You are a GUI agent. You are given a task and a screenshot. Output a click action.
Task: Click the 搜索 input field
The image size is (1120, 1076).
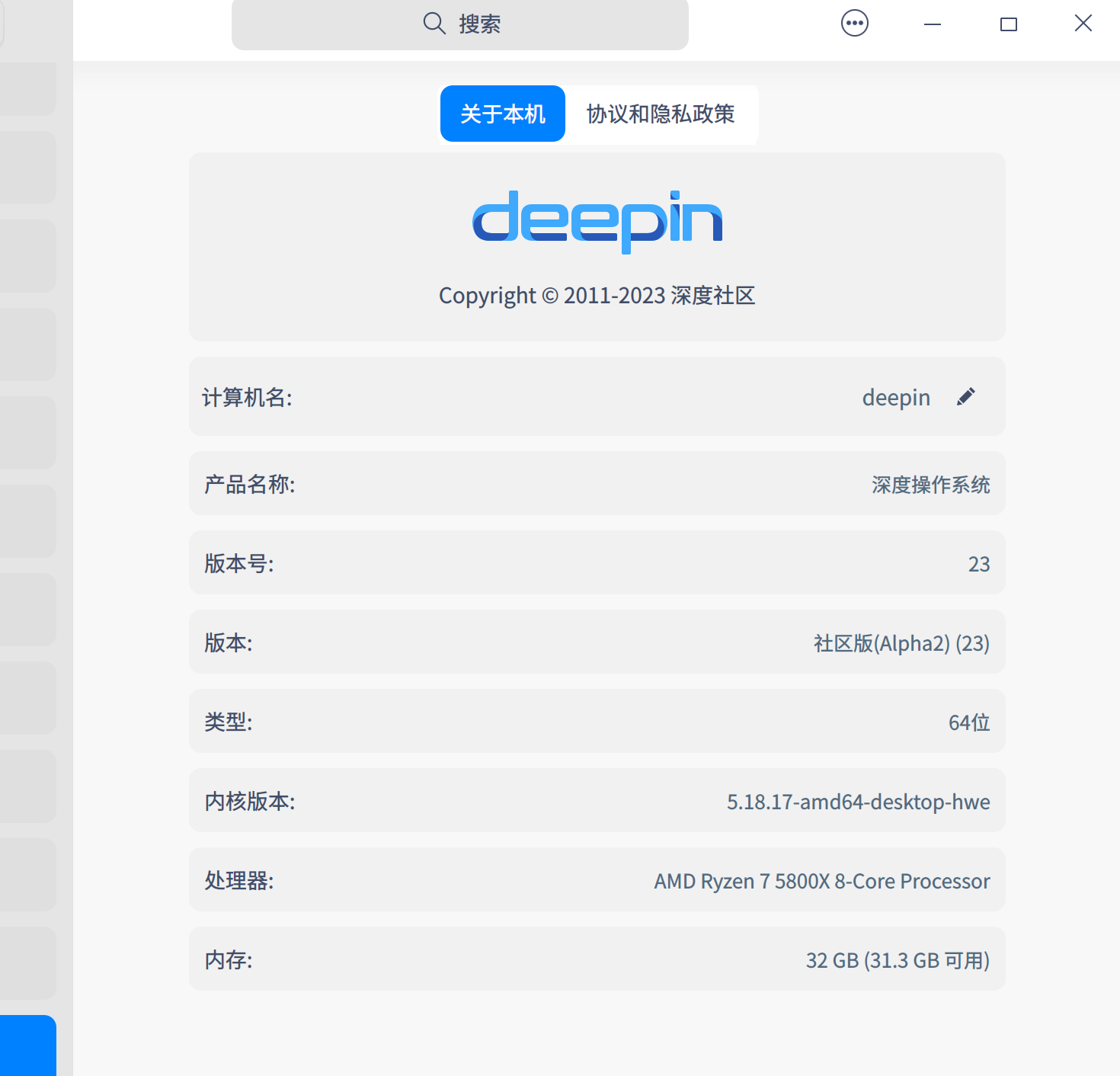[x=460, y=24]
